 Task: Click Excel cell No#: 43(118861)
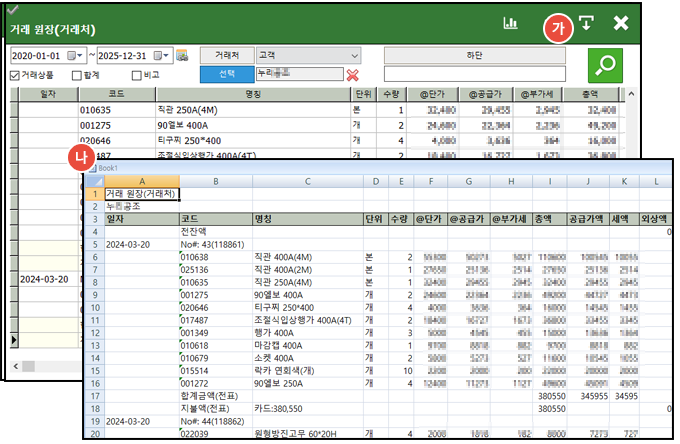pyautogui.click(x=216, y=245)
